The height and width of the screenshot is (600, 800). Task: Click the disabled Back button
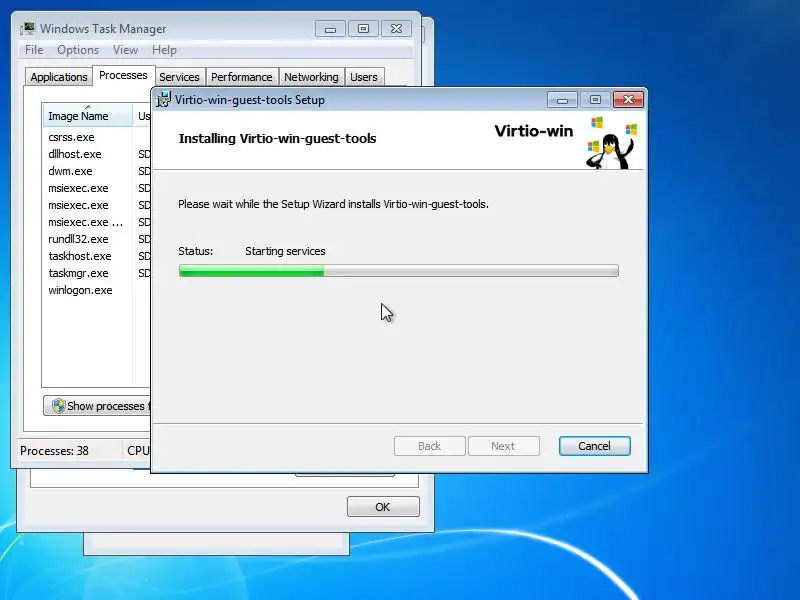[430, 446]
